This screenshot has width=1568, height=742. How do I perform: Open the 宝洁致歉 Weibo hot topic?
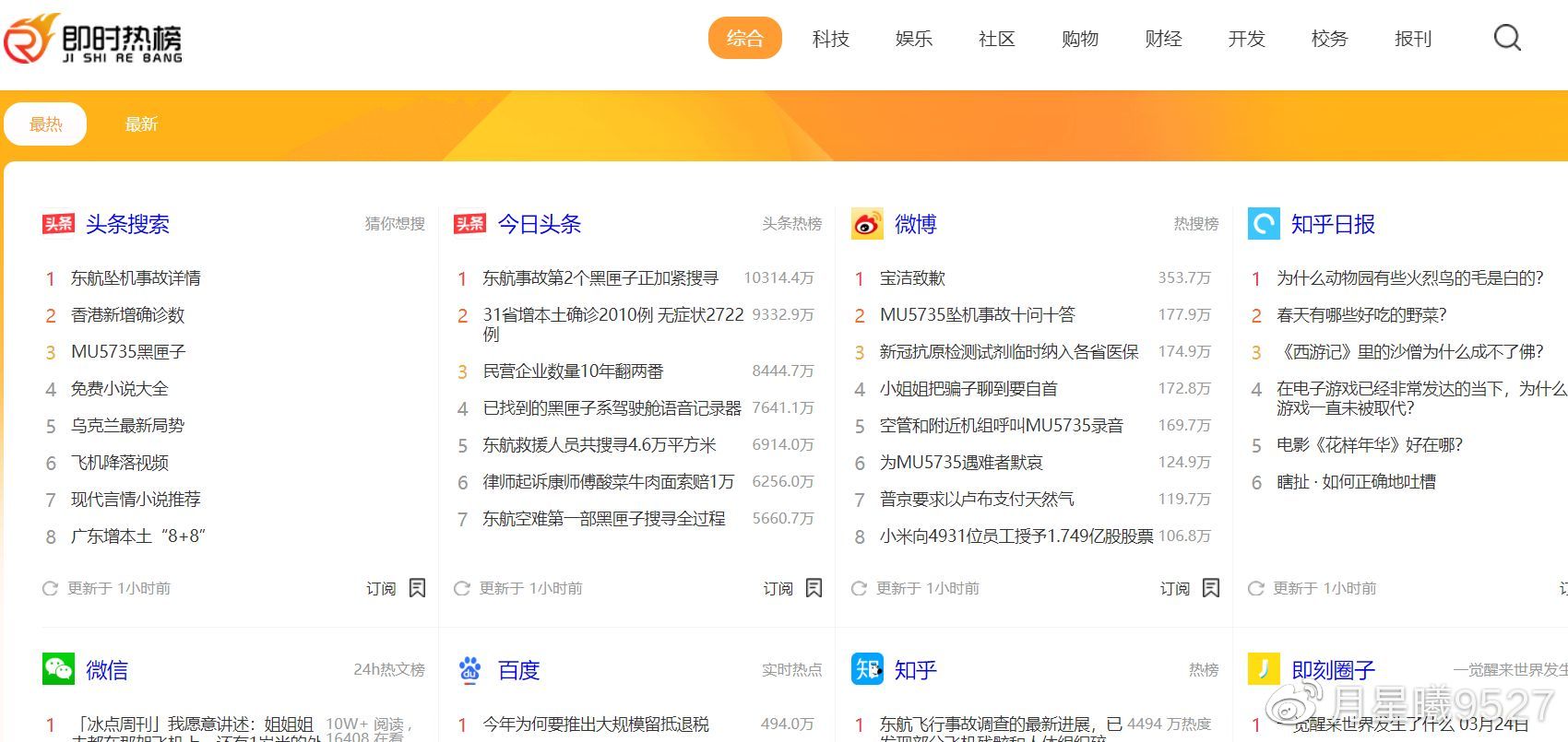pos(912,278)
